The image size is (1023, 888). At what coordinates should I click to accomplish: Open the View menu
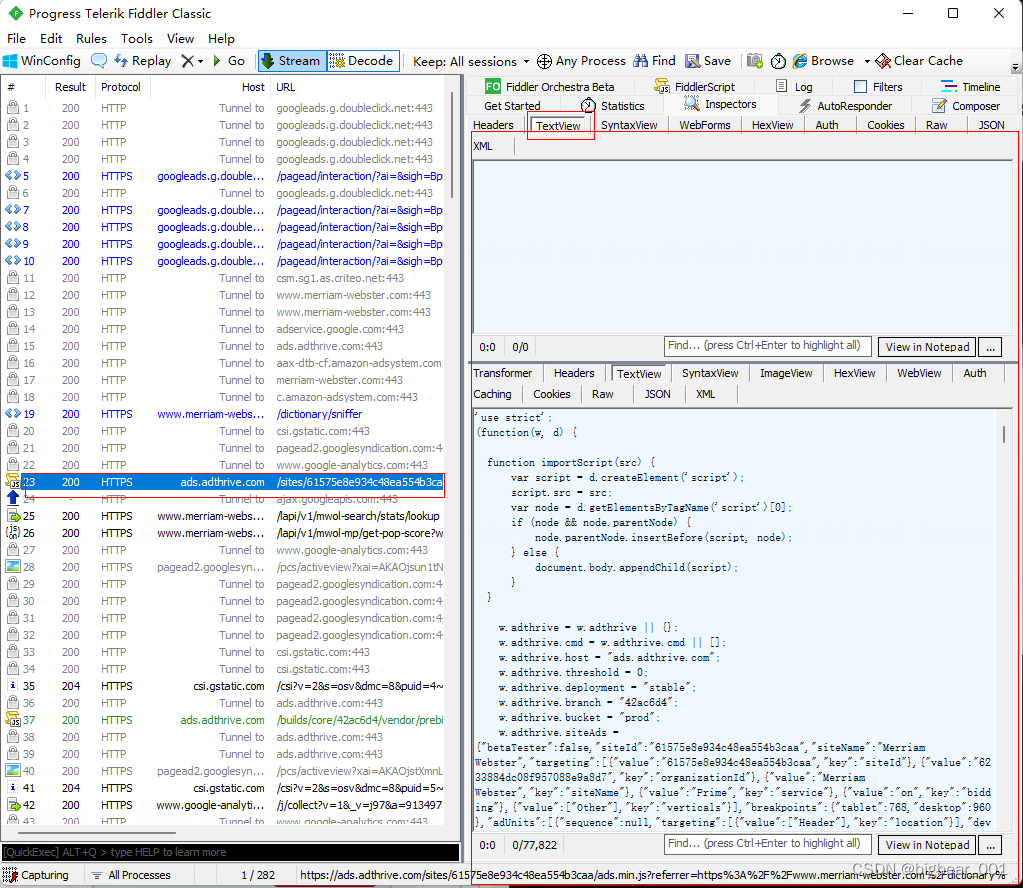pyautogui.click(x=181, y=38)
